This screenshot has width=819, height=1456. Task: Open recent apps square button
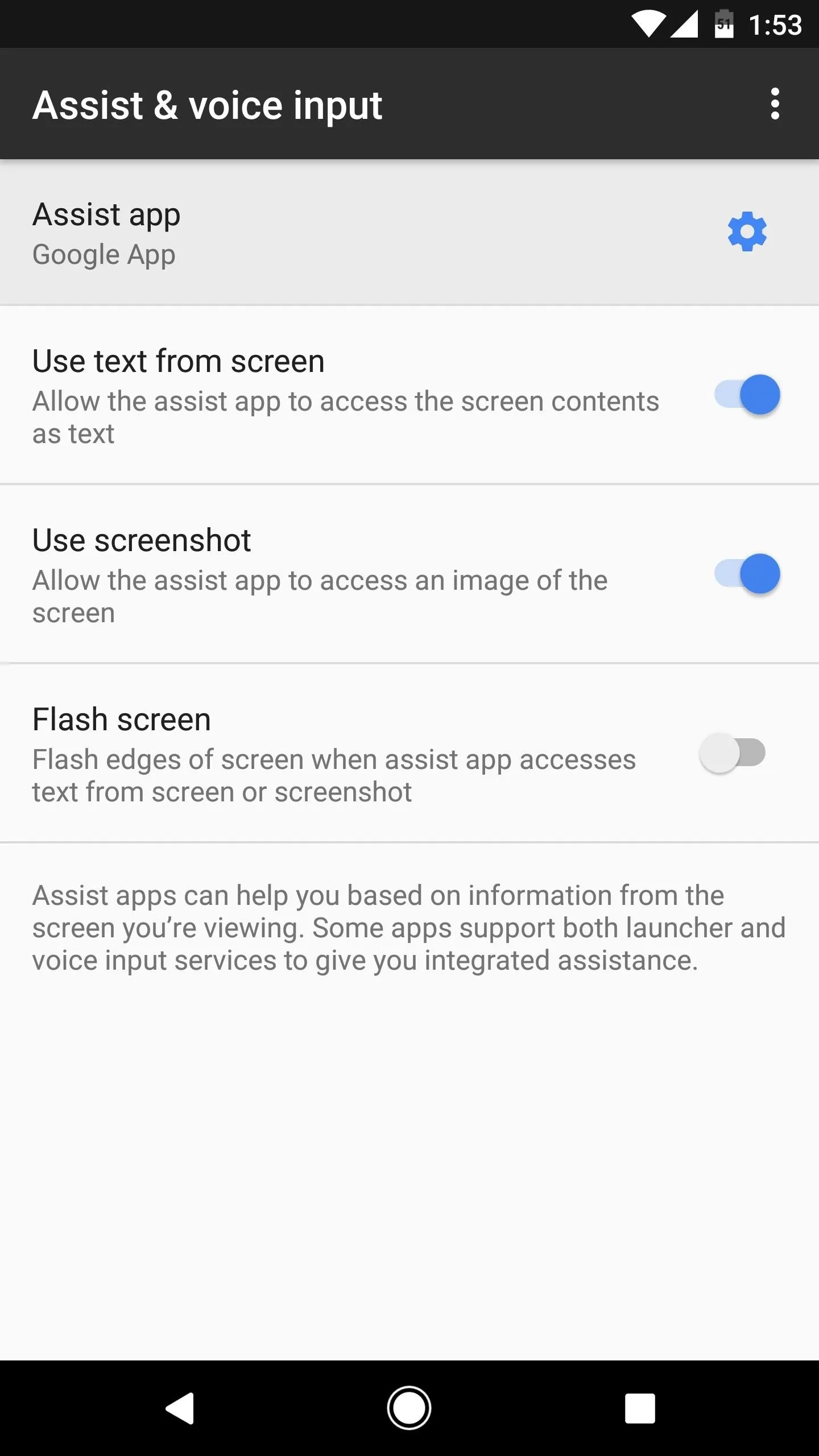pos(640,1408)
